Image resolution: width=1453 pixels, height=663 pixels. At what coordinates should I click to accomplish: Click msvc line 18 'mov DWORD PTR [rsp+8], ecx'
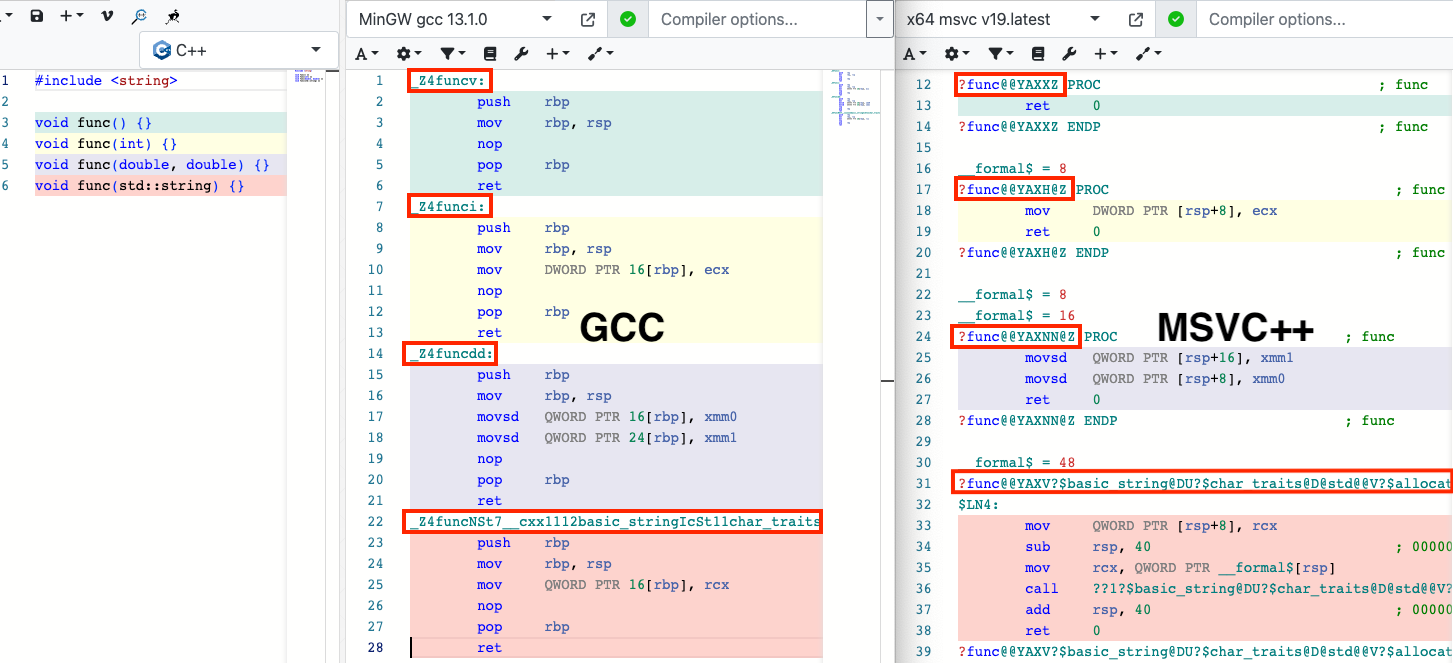[x=1151, y=211]
